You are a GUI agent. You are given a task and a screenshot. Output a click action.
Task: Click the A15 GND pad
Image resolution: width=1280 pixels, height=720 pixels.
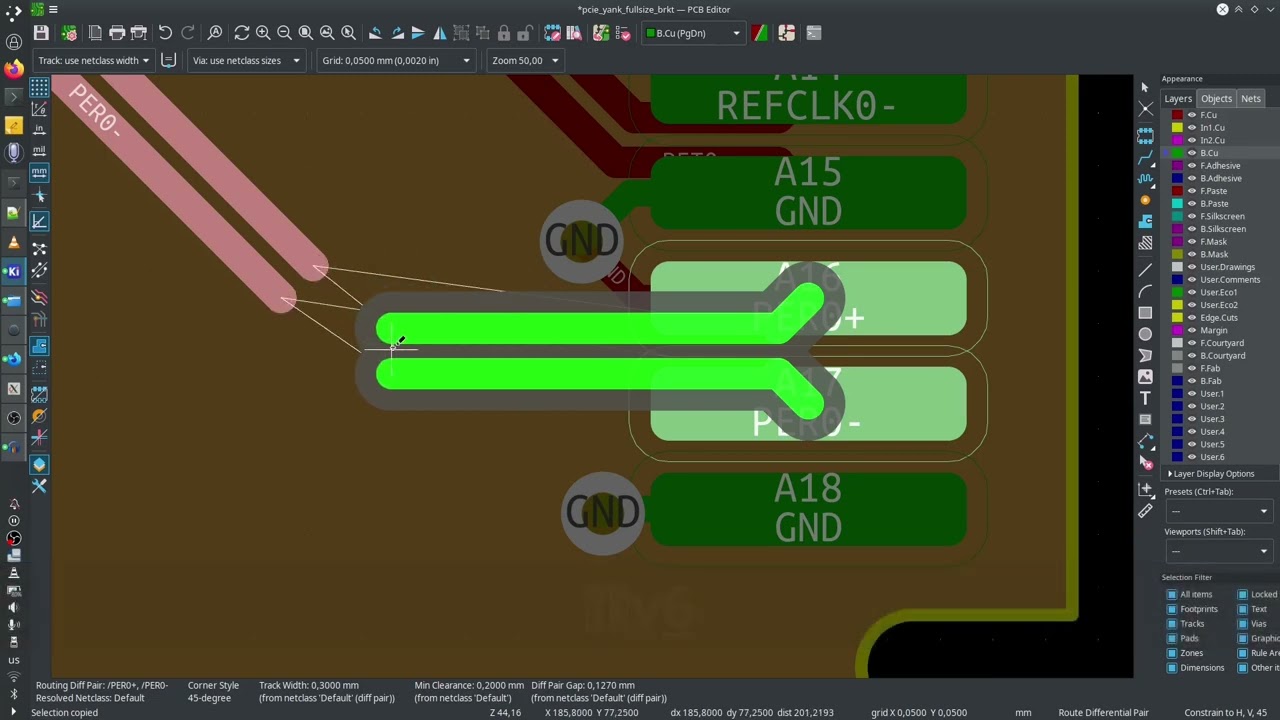pos(808,192)
